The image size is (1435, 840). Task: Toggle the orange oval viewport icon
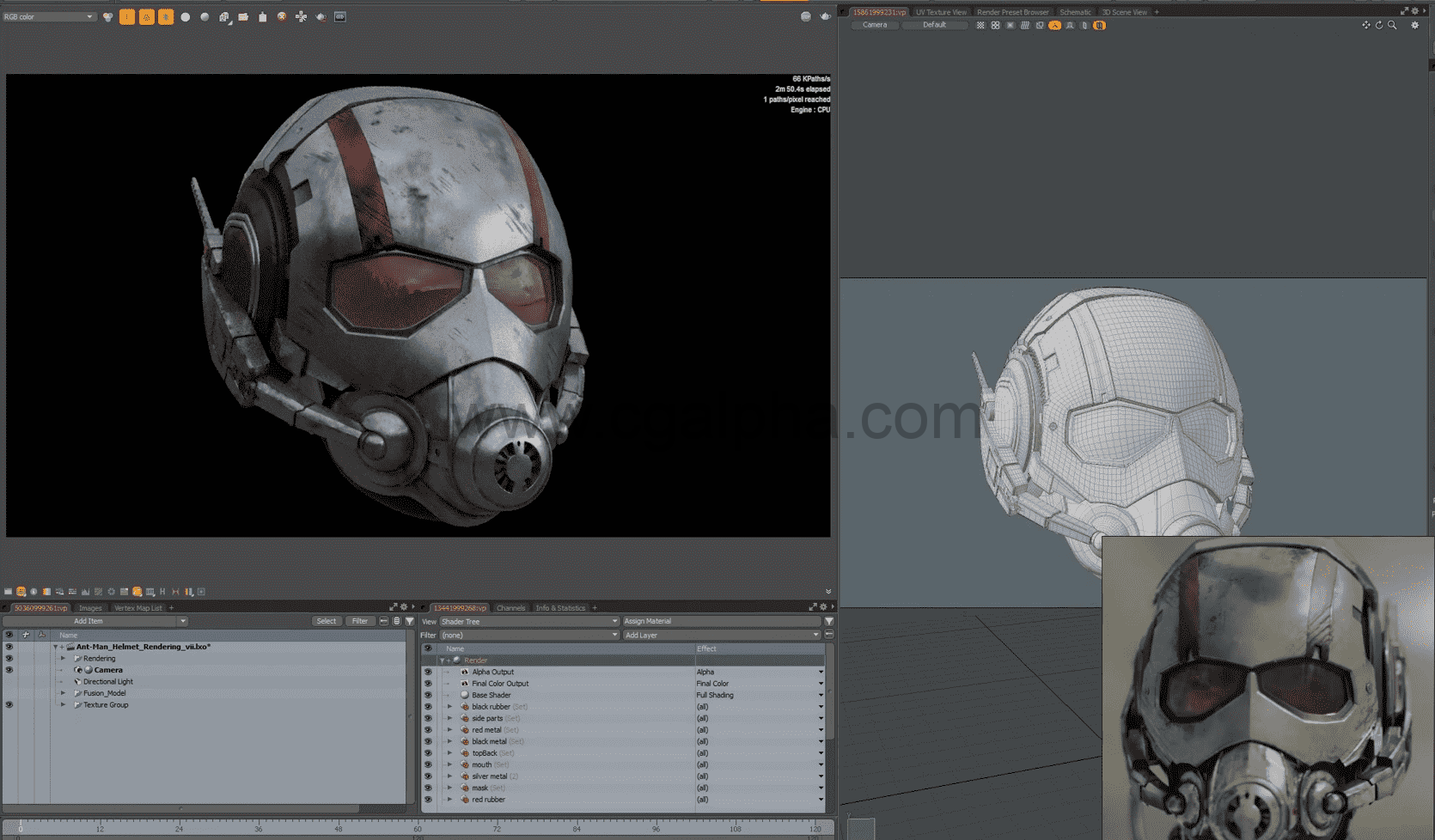click(x=1054, y=25)
